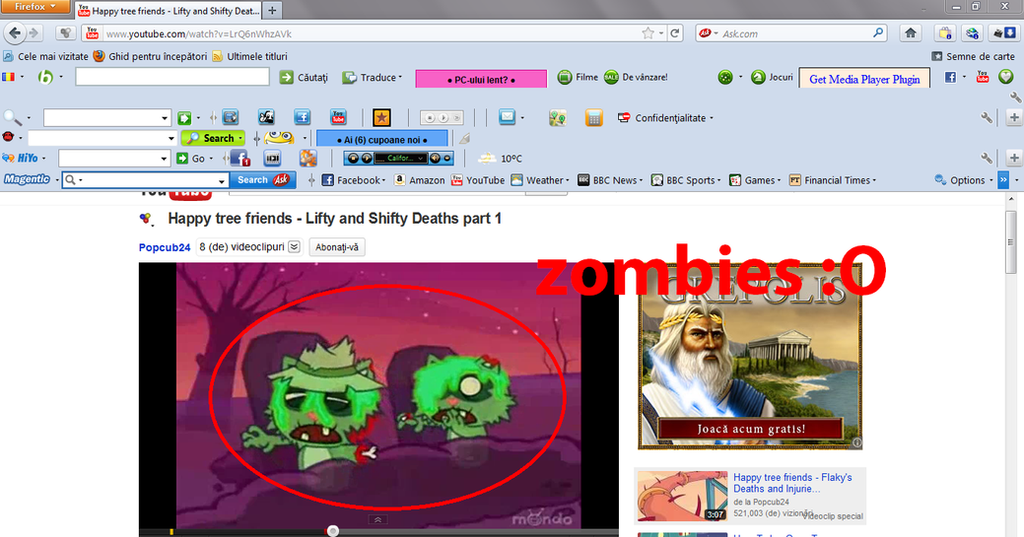Click Joacă acum gratis! on the ad
The height and width of the screenshot is (537, 1024).
coord(751,429)
